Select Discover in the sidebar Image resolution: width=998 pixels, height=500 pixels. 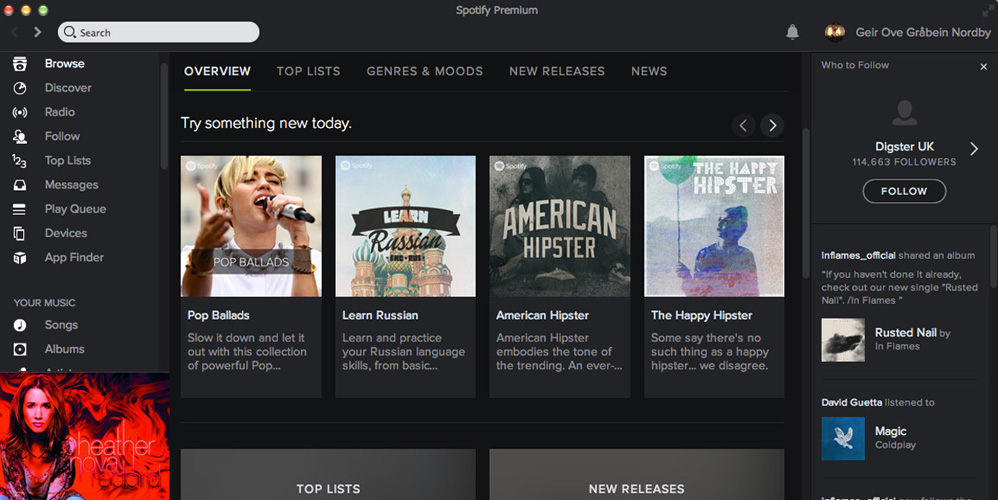(x=67, y=88)
